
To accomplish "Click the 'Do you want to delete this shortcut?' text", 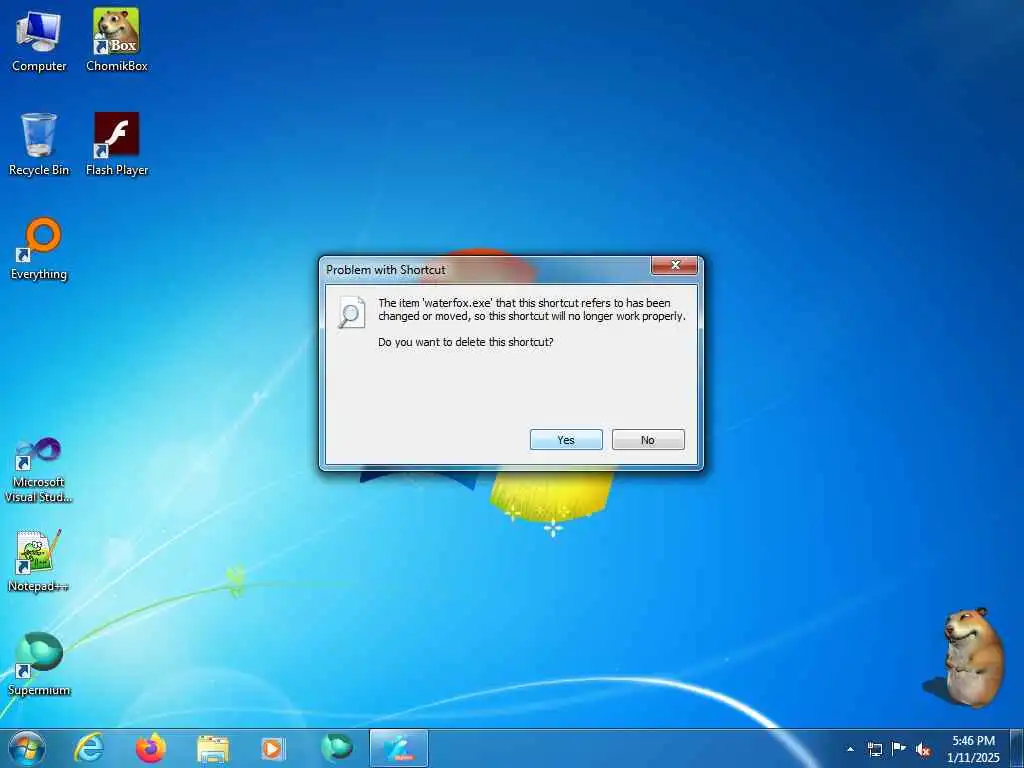I will pos(466,342).
